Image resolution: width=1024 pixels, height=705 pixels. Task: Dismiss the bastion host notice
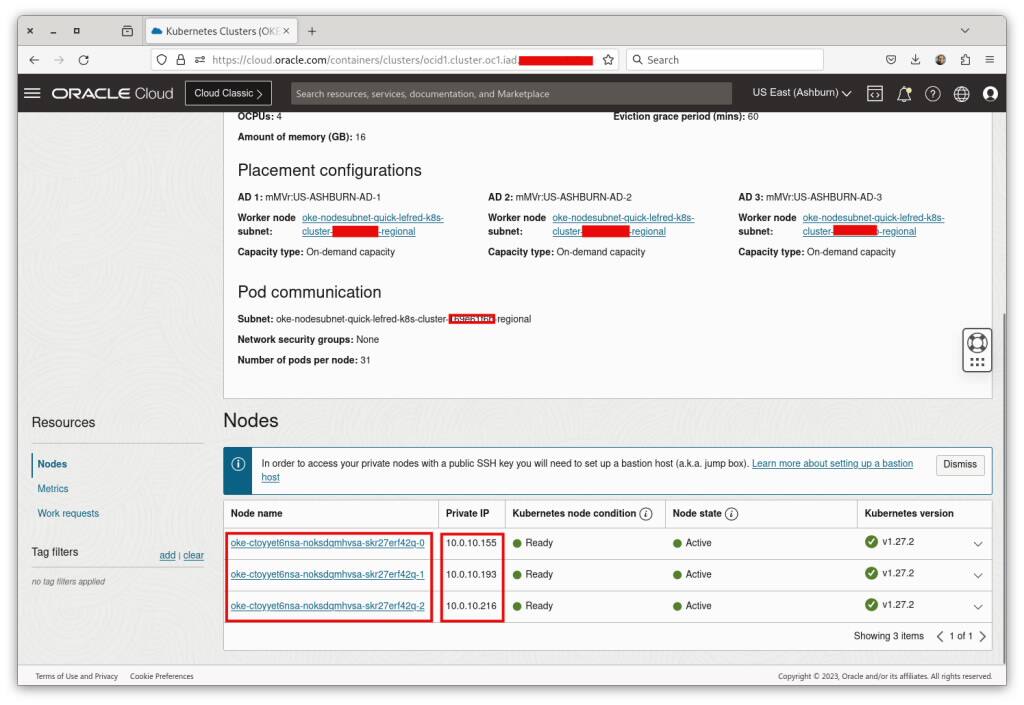click(959, 464)
